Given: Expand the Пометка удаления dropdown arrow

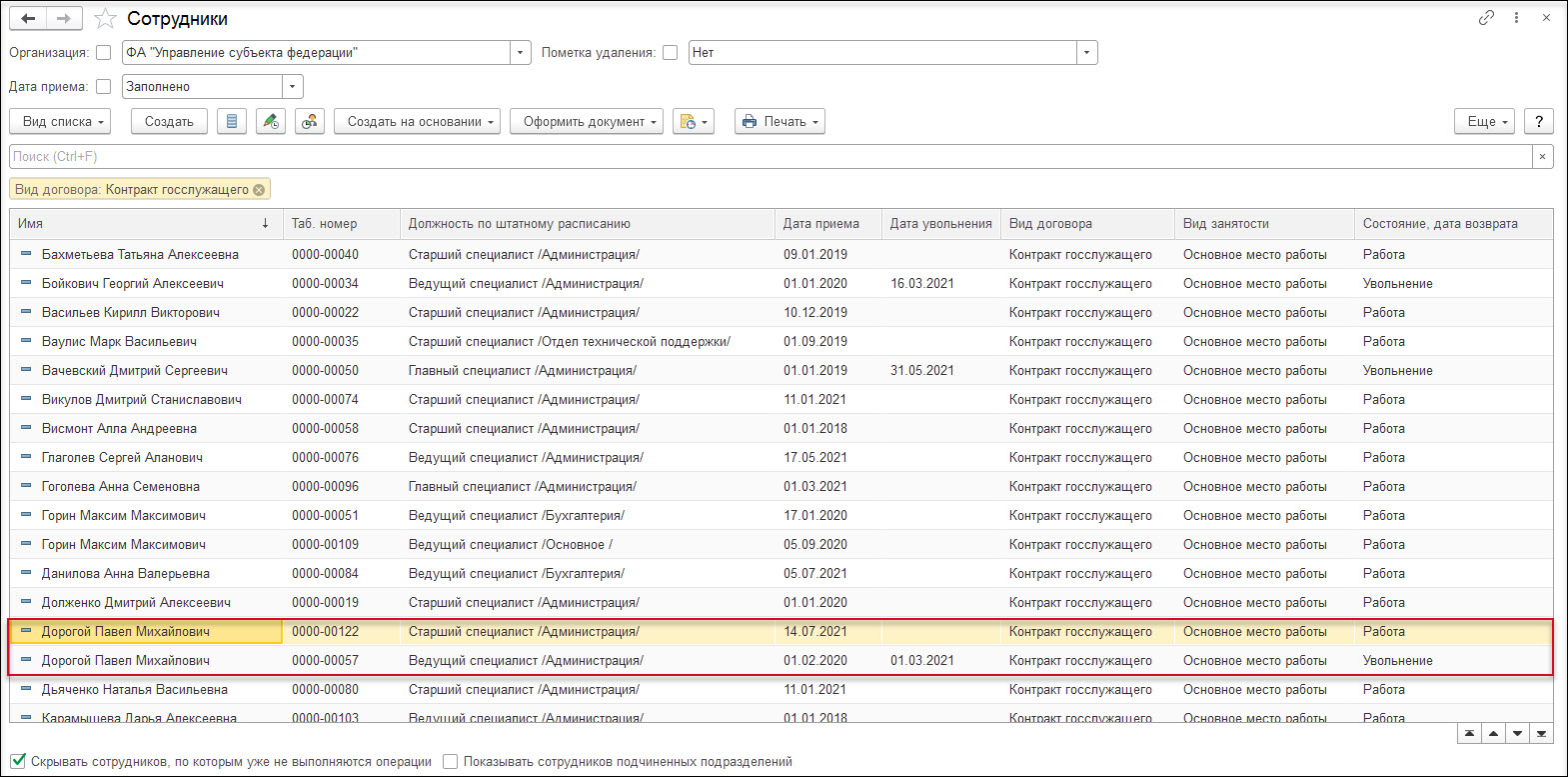Looking at the screenshot, I should click(x=1087, y=53).
